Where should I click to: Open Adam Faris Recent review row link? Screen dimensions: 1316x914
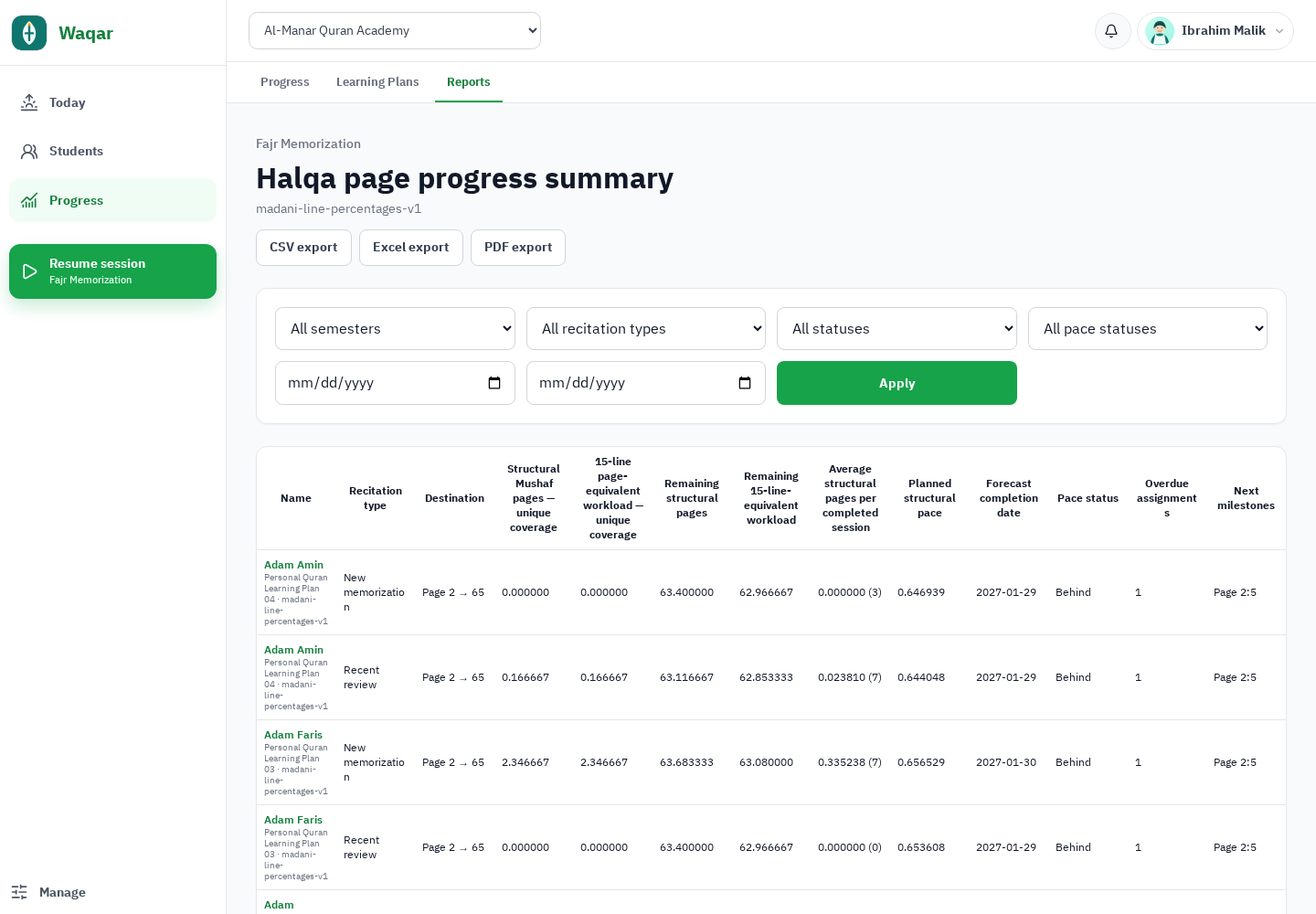click(293, 820)
